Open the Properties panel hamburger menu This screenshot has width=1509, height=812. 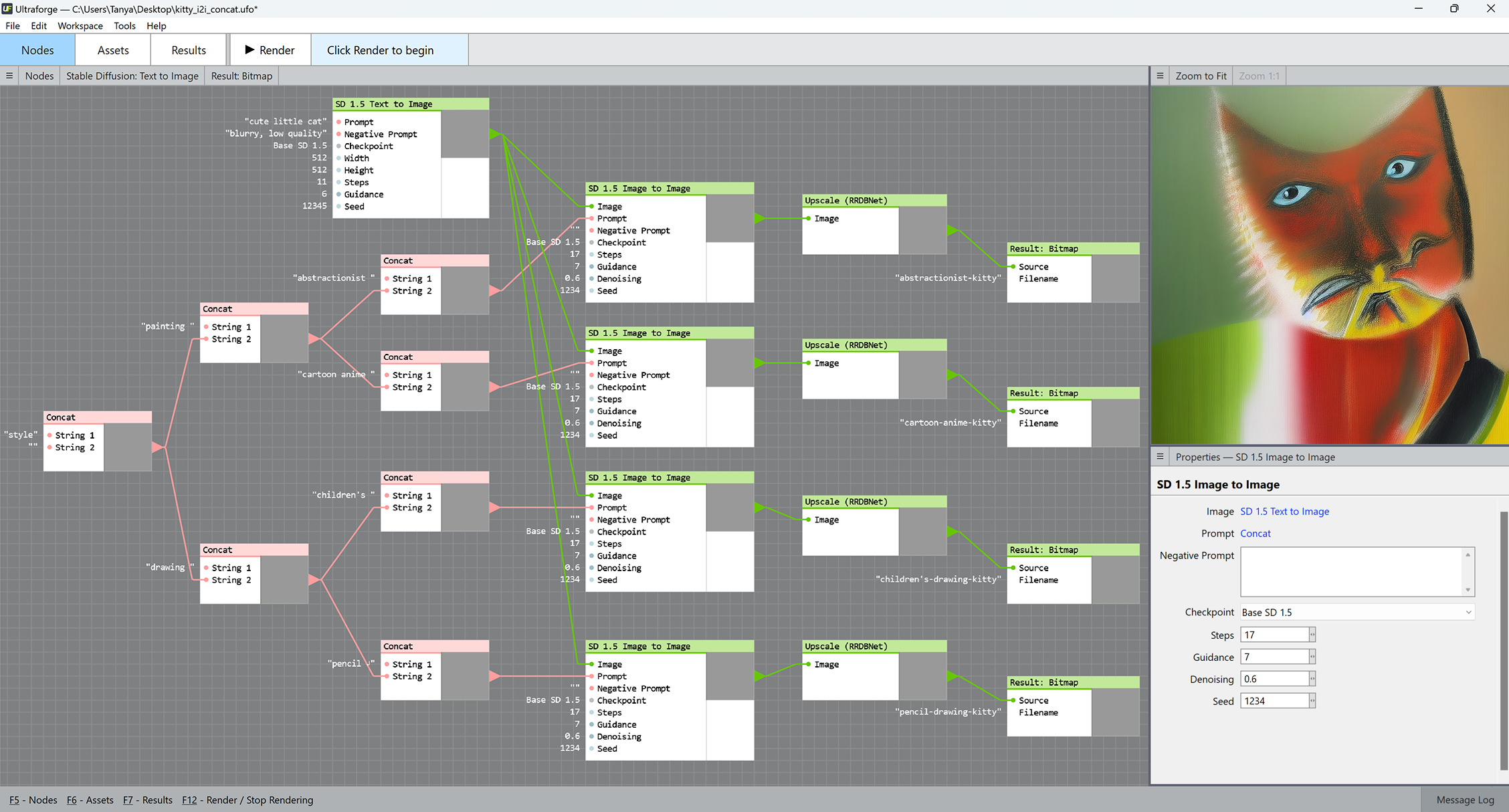[x=1161, y=457]
